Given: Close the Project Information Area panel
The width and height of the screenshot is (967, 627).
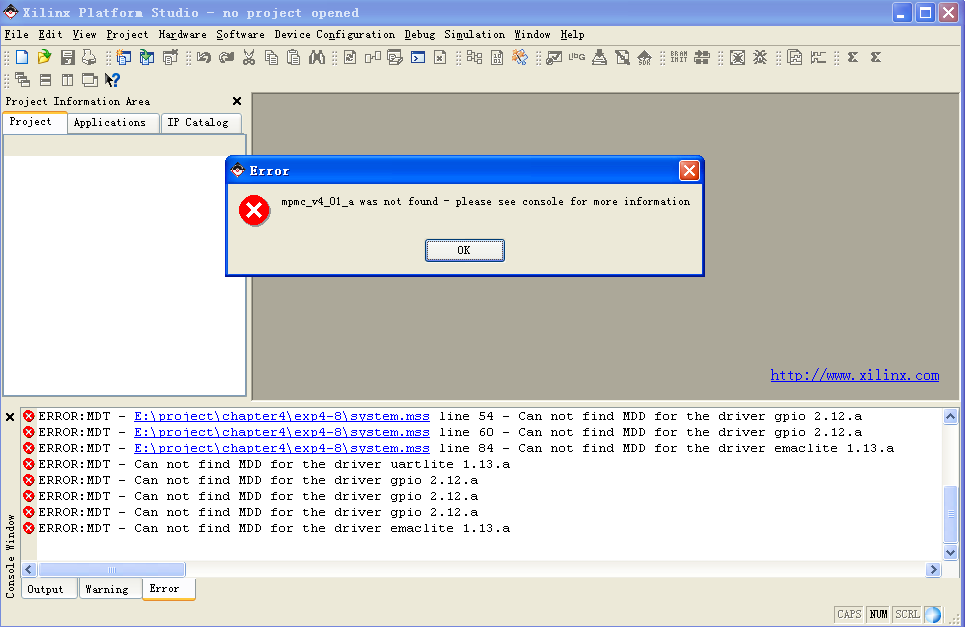Looking at the screenshot, I should pyautogui.click(x=237, y=101).
